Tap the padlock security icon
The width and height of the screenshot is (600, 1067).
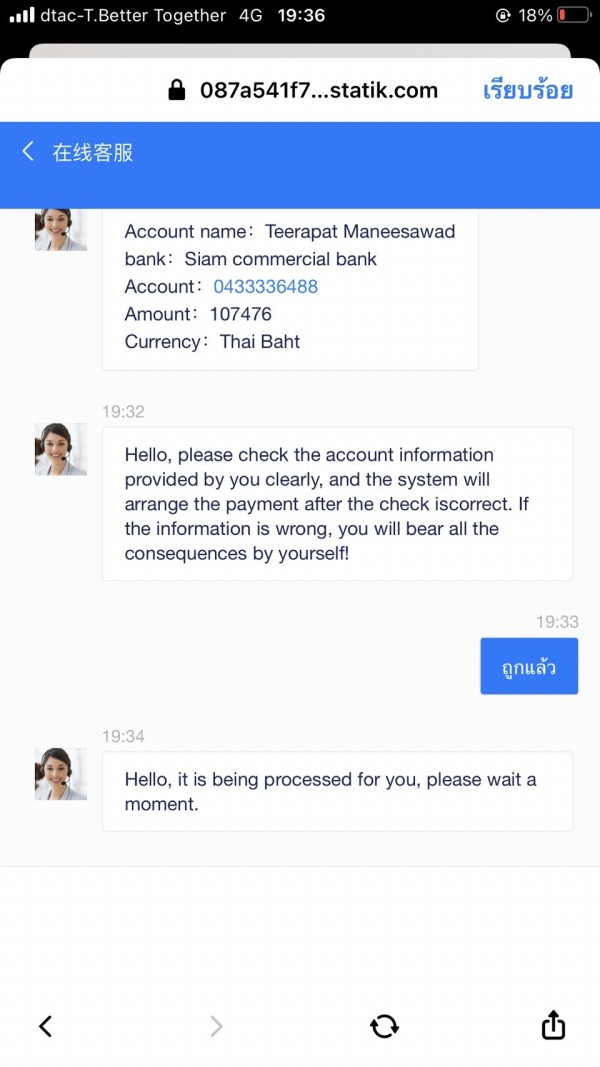pos(177,90)
